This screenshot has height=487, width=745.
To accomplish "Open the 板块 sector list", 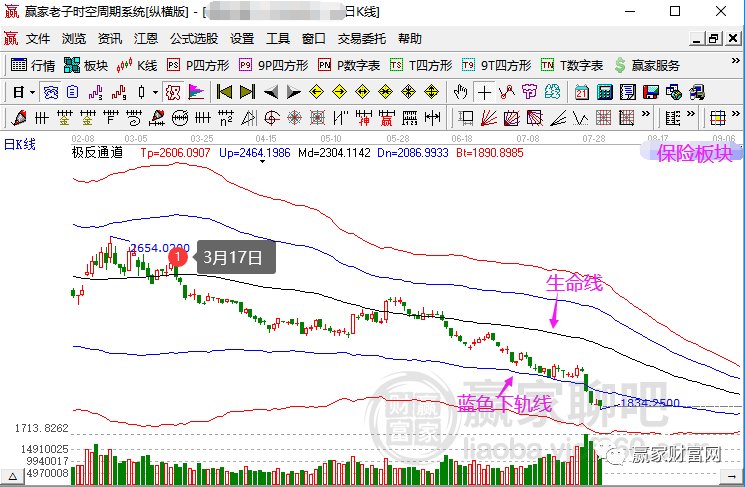I will [86, 65].
